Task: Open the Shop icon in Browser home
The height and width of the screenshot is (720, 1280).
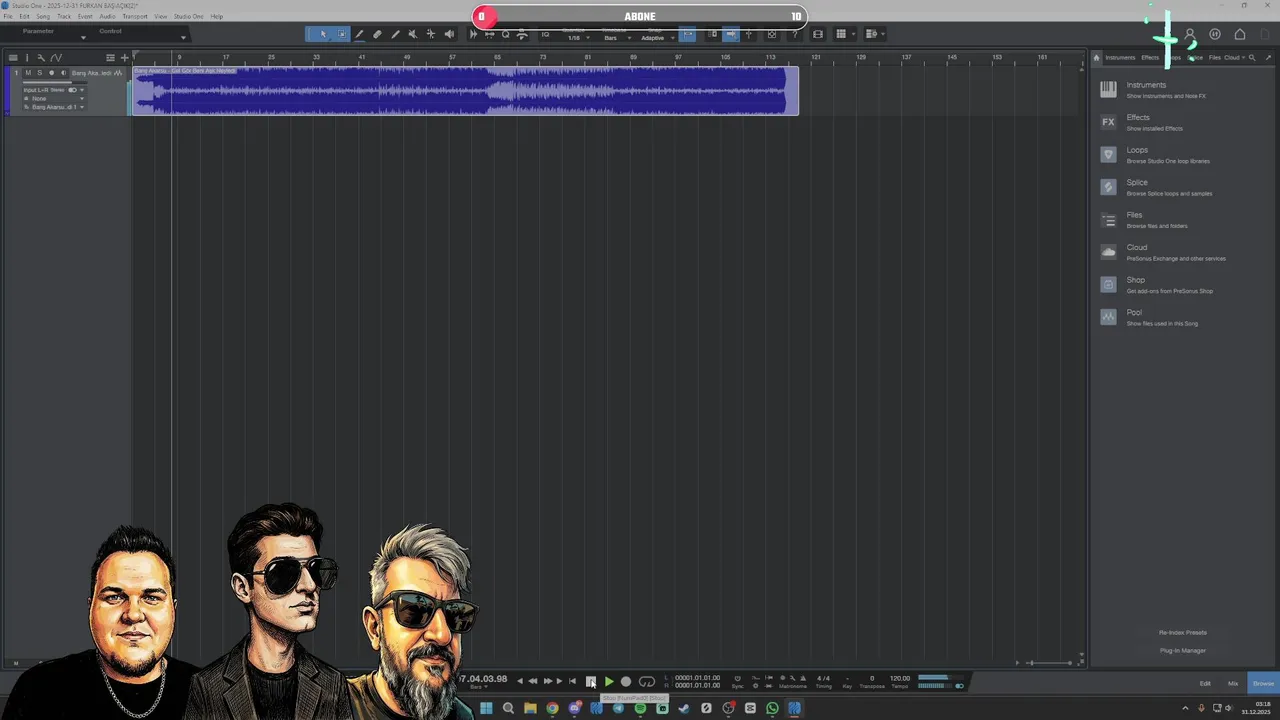Action: pyautogui.click(x=1108, y=284)
